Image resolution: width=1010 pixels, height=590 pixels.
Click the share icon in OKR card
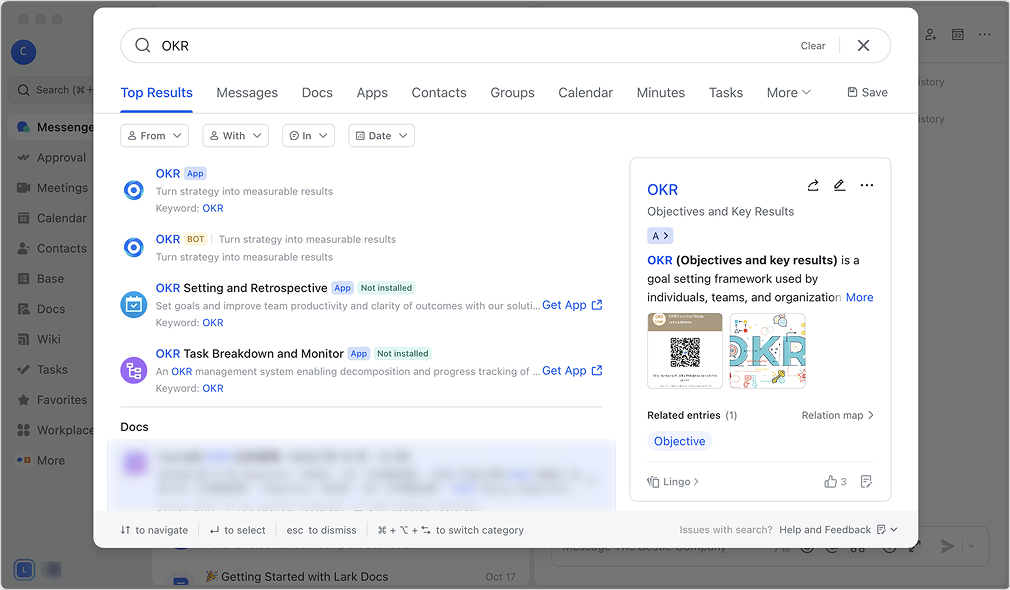813,186
